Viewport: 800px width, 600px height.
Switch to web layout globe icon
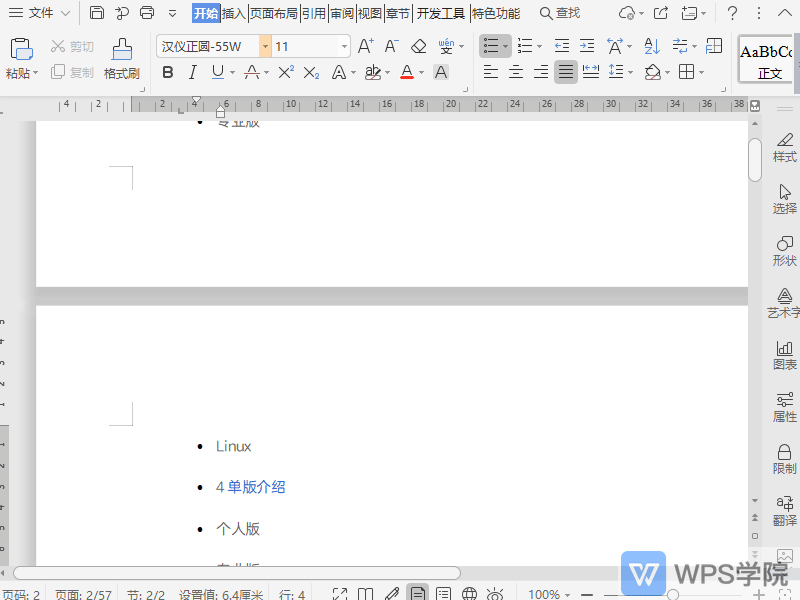point(469,594)
